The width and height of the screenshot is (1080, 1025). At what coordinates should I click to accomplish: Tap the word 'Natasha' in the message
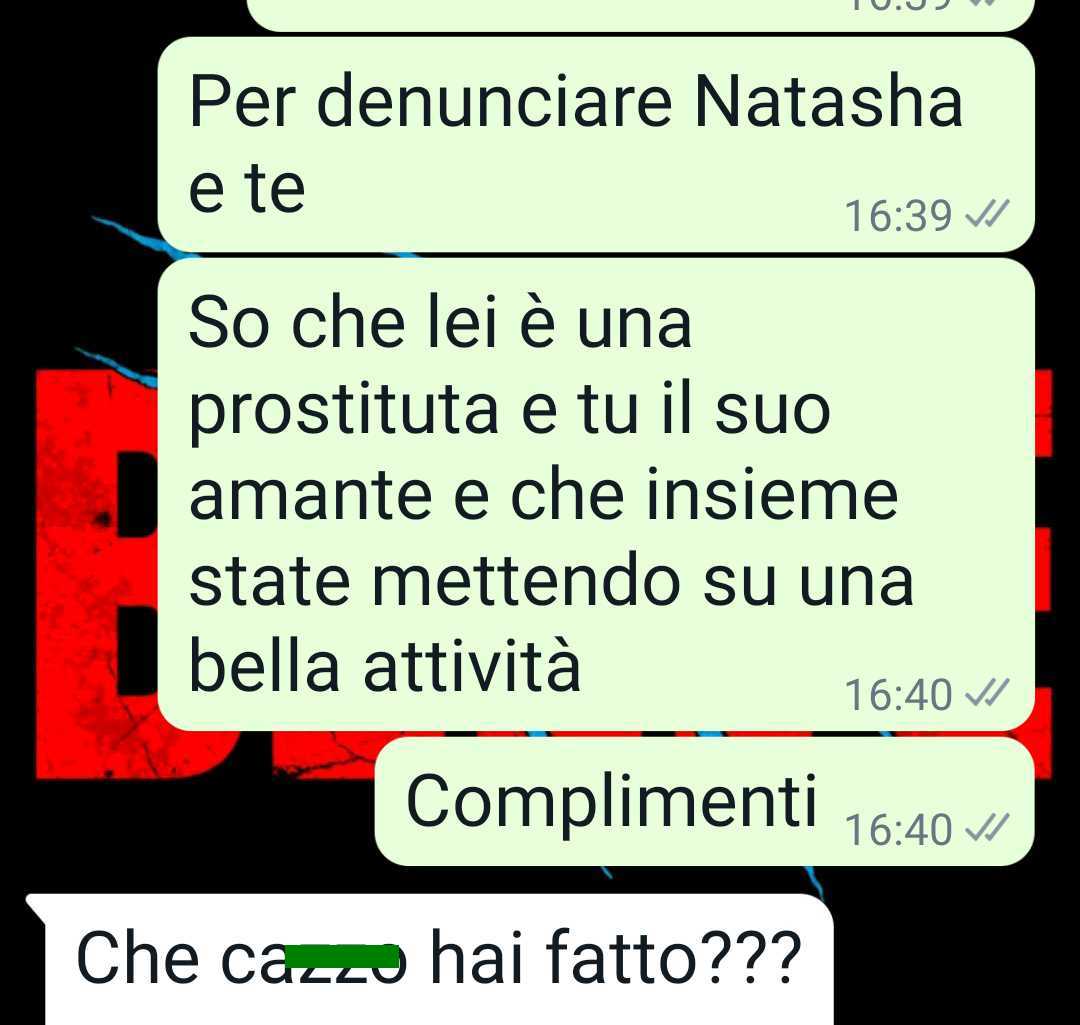click(828, 101)
